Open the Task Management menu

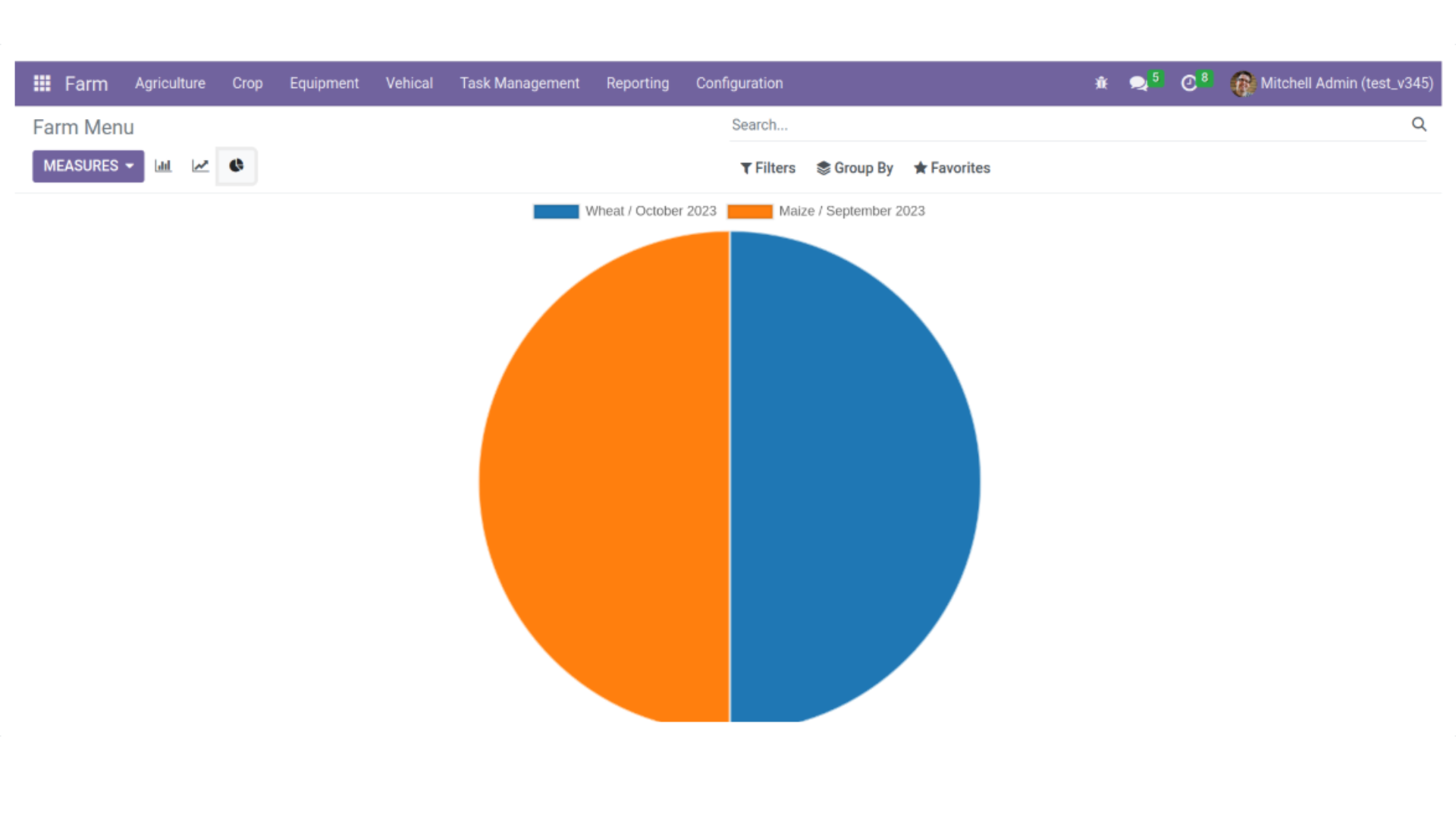tap(519, 83)
